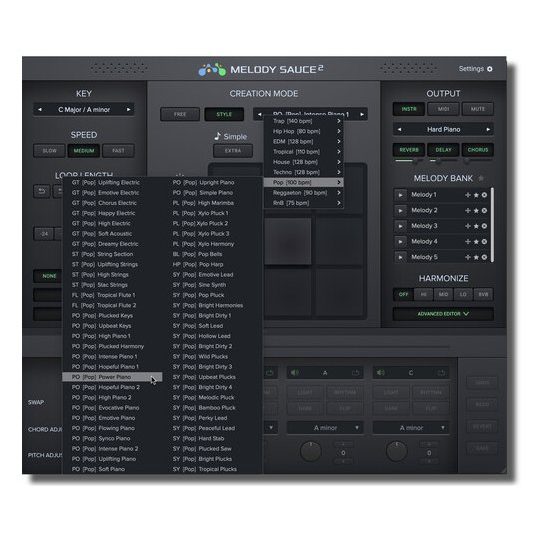Viewport: 540px width, 540px height.
Task: Click the speaker icon on chord A pad
Action: pyautogui.click(x=295, y=373)
